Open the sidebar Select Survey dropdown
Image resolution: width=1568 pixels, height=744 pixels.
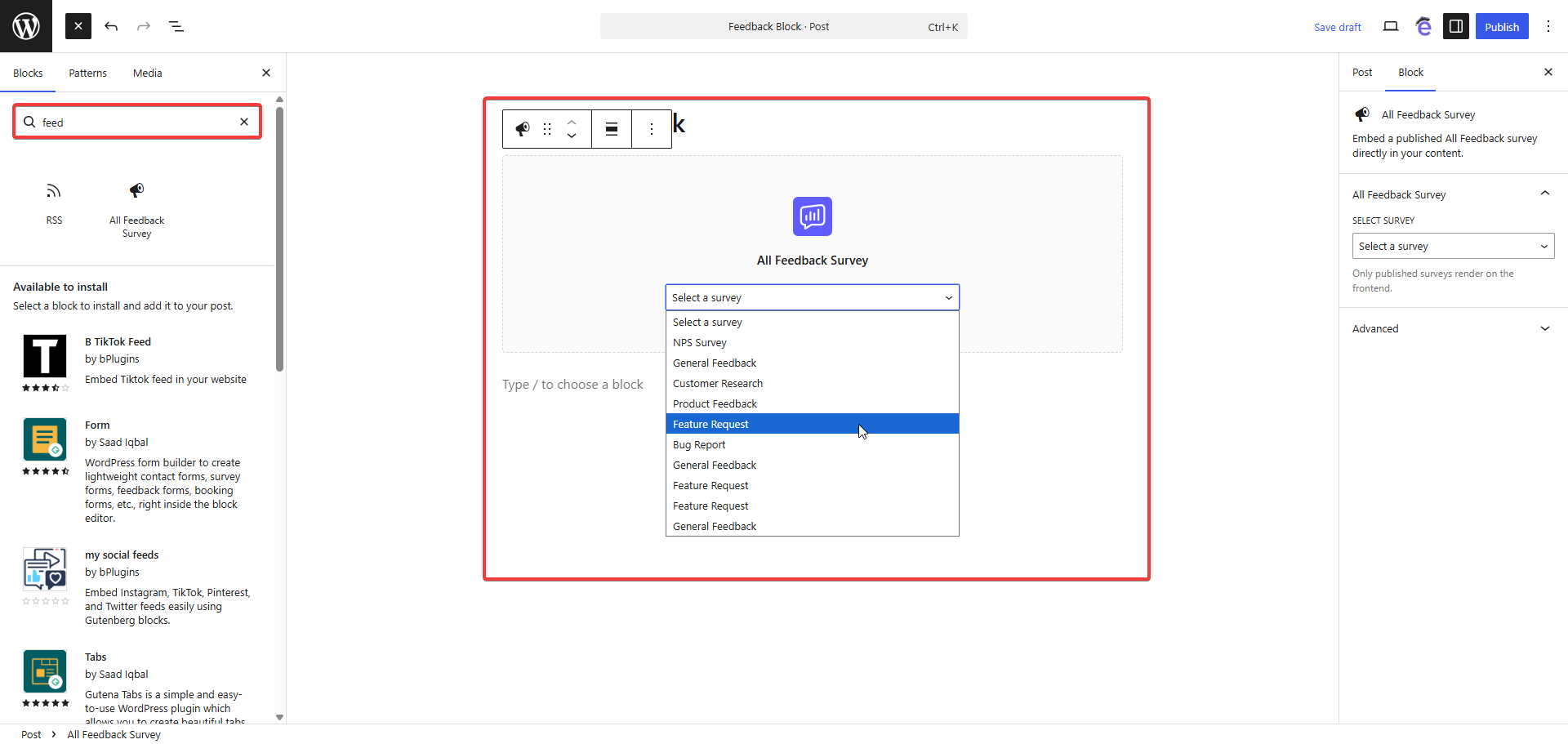tap(1453, 246)
